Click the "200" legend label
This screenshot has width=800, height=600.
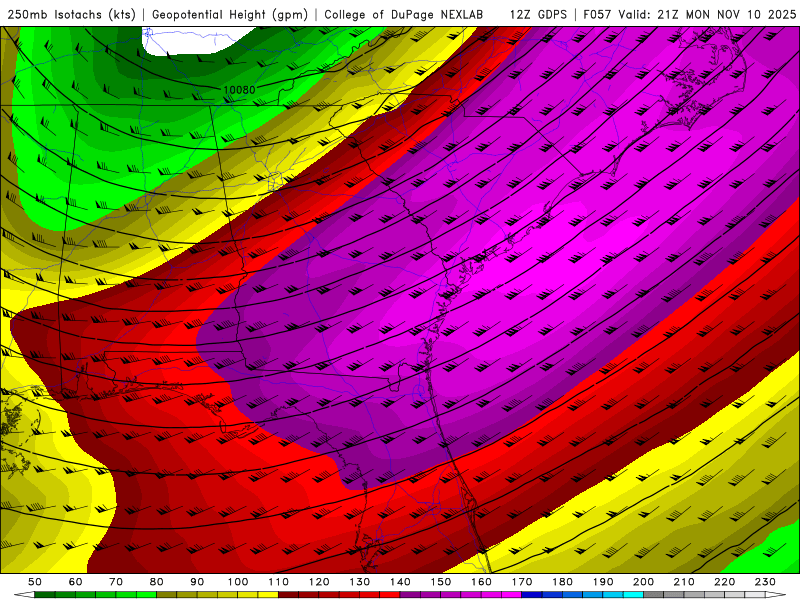coord(643,582)
